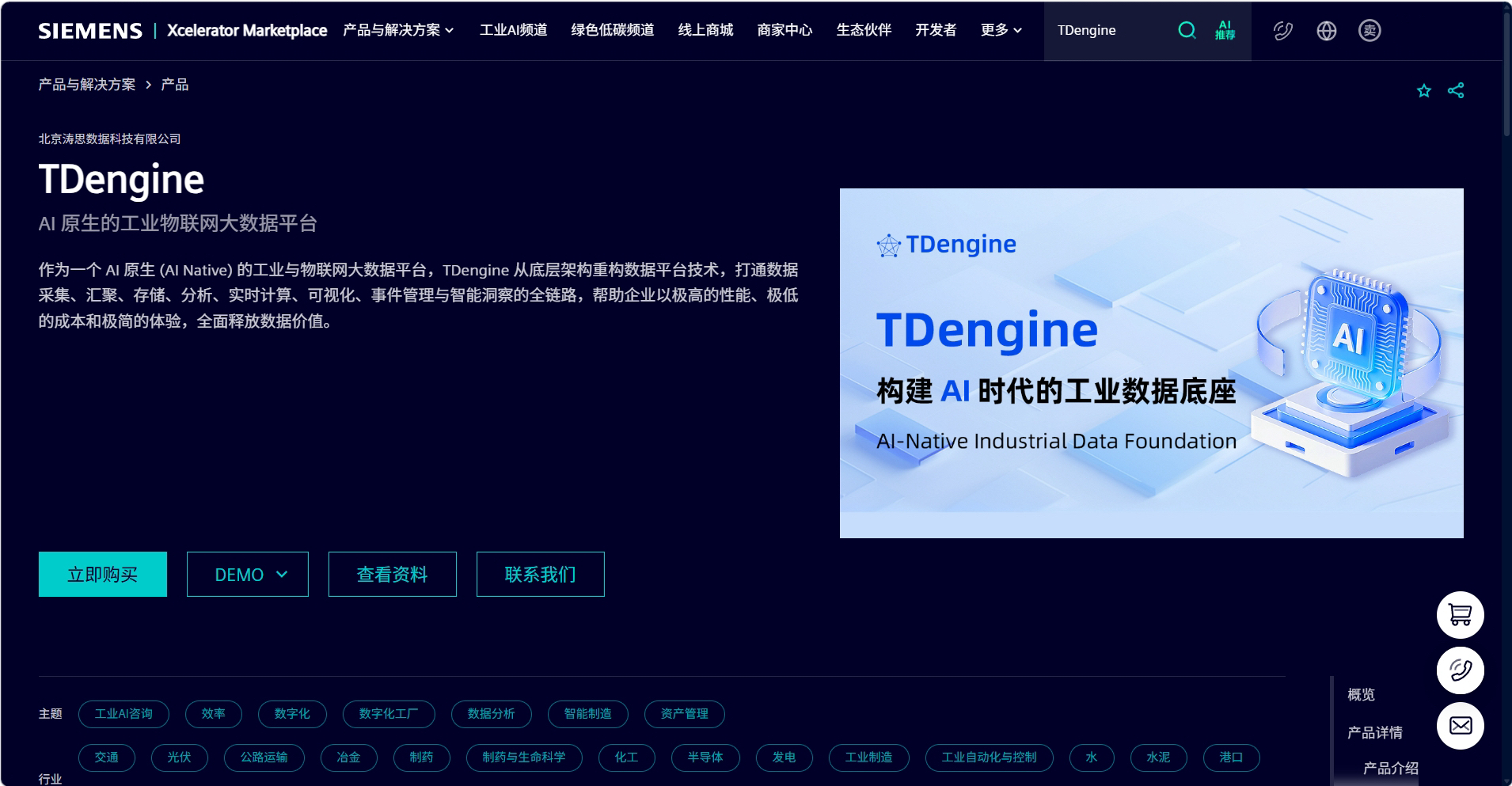Click the floating phone support button

[1460, 670]
